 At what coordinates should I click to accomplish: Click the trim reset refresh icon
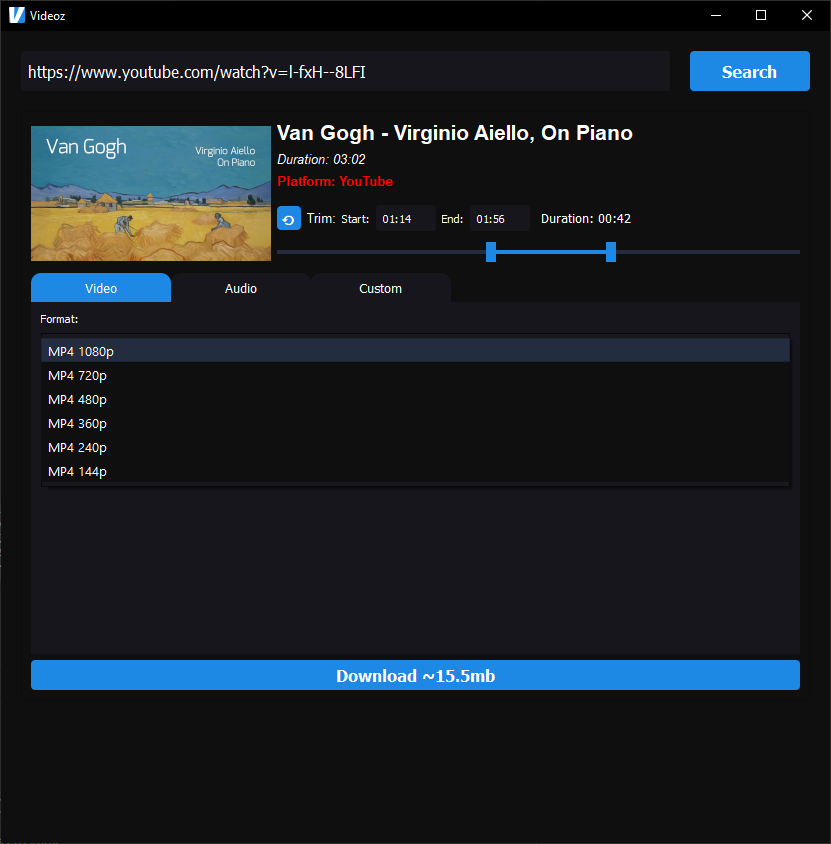288,219
